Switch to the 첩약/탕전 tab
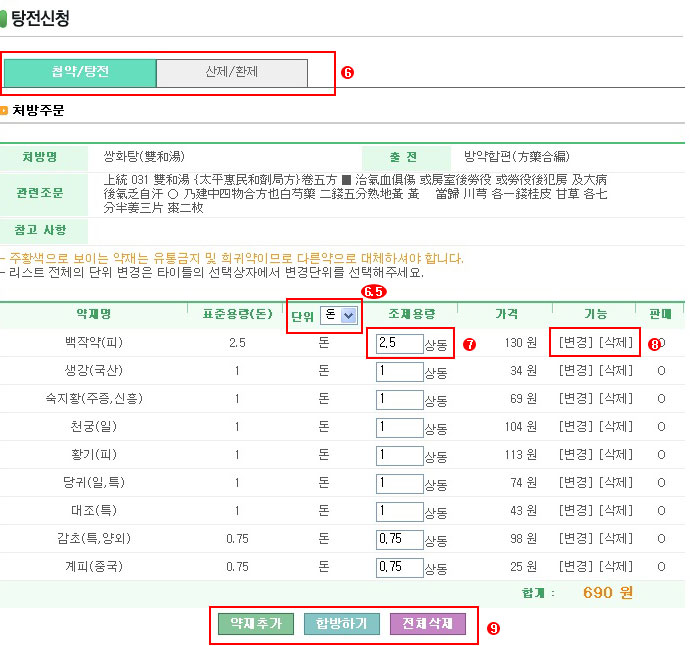 click(80, 73)
